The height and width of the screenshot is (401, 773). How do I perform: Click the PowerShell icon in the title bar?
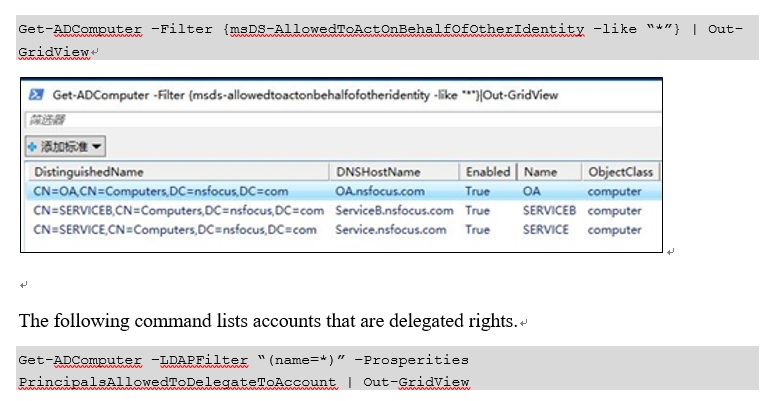[x=35, y=95]
